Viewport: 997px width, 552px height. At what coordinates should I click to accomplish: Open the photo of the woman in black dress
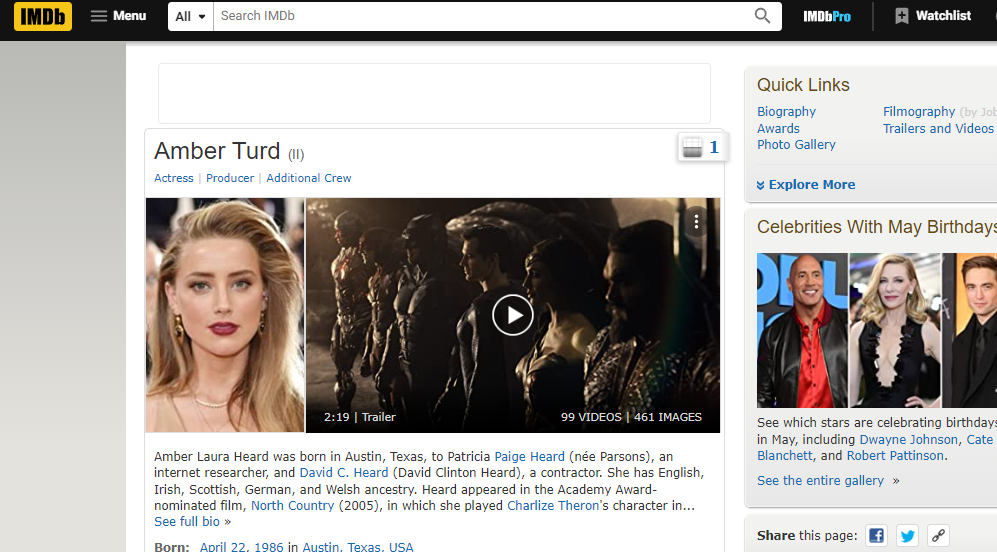[895, 330]
